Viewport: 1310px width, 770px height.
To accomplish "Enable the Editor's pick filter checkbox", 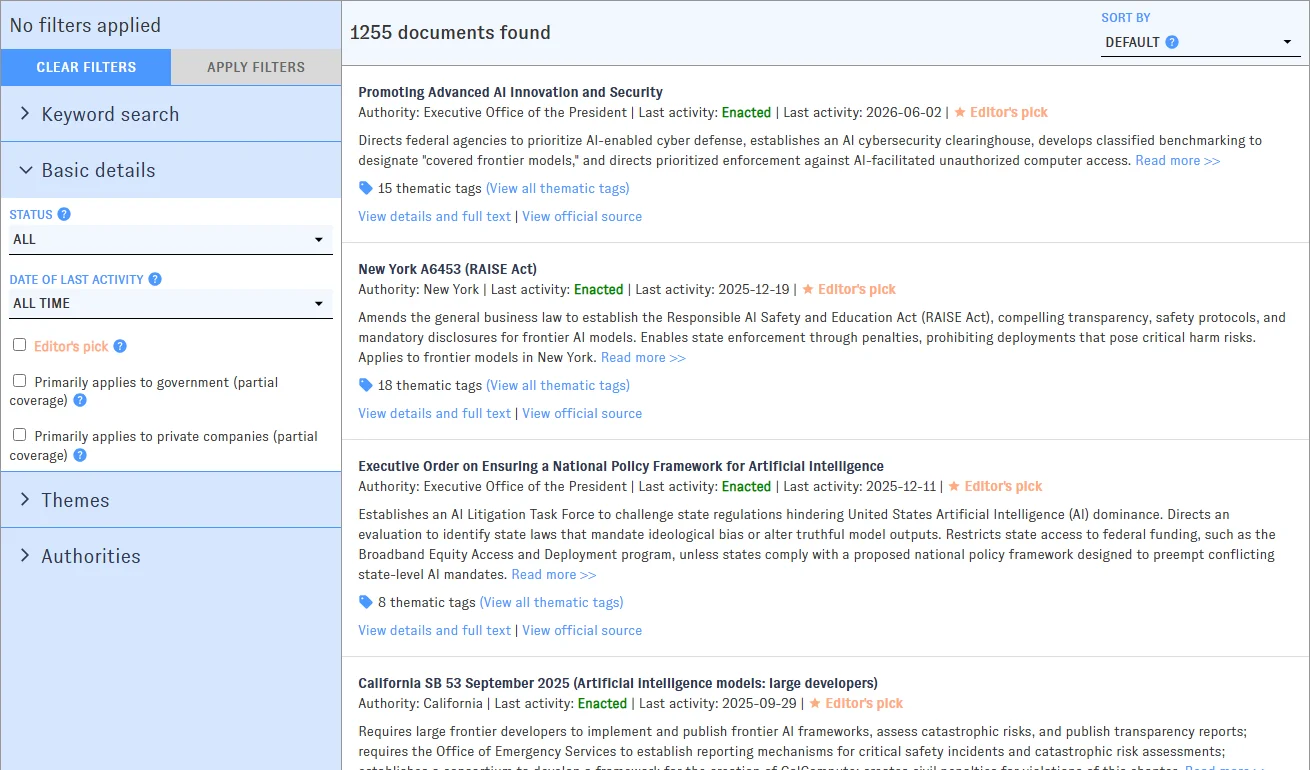I will point(20,344).
